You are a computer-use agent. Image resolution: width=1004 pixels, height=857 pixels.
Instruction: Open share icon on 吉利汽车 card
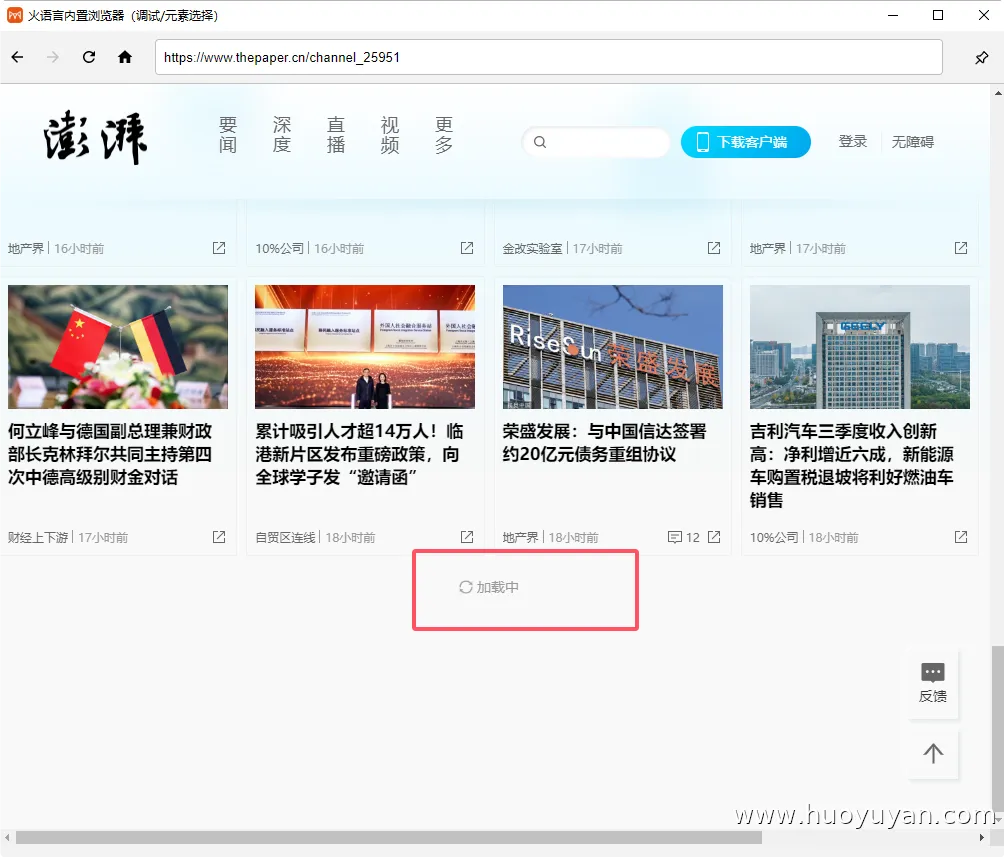pos(961,537)
